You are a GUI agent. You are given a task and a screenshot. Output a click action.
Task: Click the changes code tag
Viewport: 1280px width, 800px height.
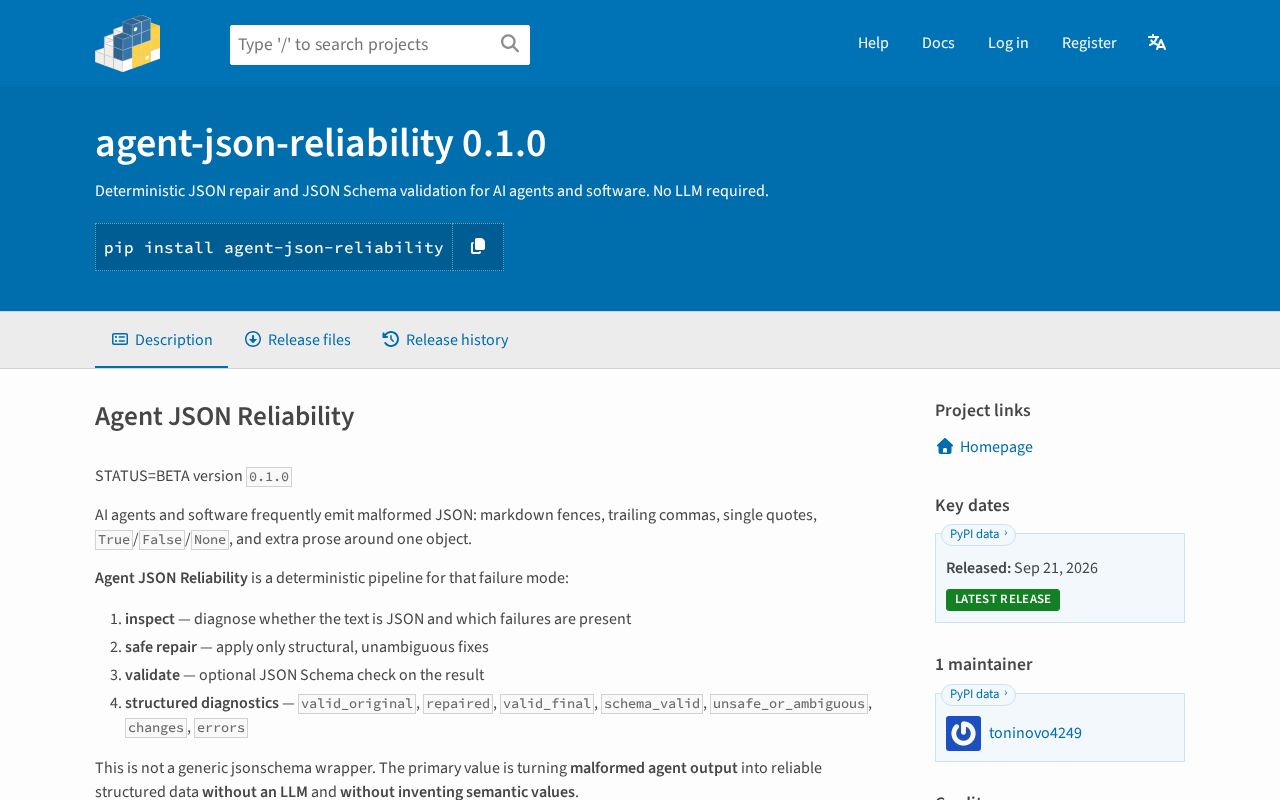coord(156,728)
